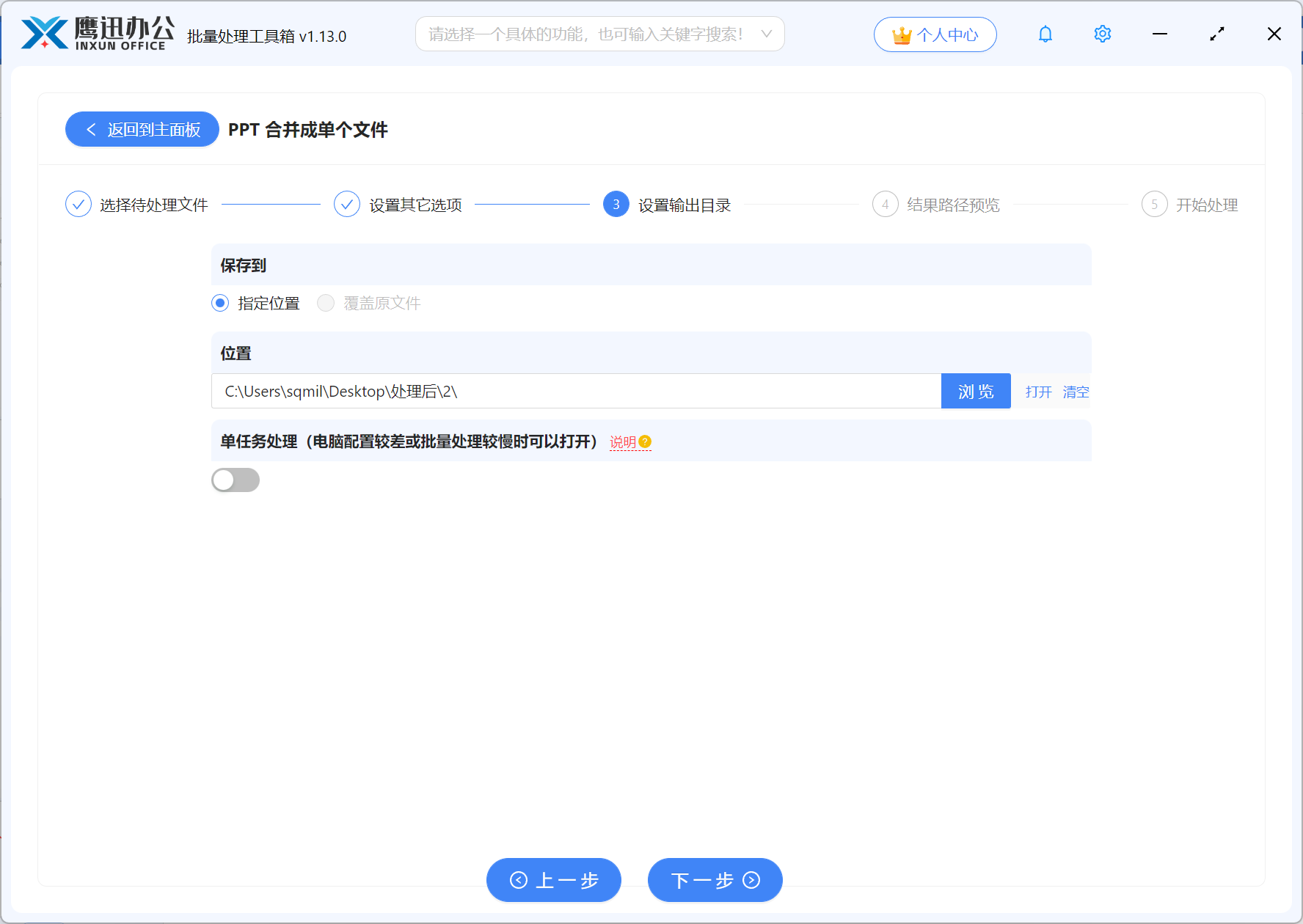This screenshot has width=1303, height=924.
Task: Click step 2 设置其它选项 checkmark
Action: tap(346, 204)
